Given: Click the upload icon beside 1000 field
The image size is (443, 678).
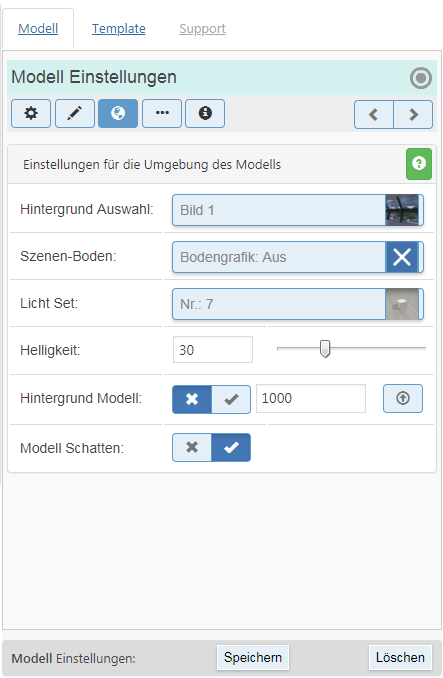Looking at the screenshot, I should [x=403, y=398].
